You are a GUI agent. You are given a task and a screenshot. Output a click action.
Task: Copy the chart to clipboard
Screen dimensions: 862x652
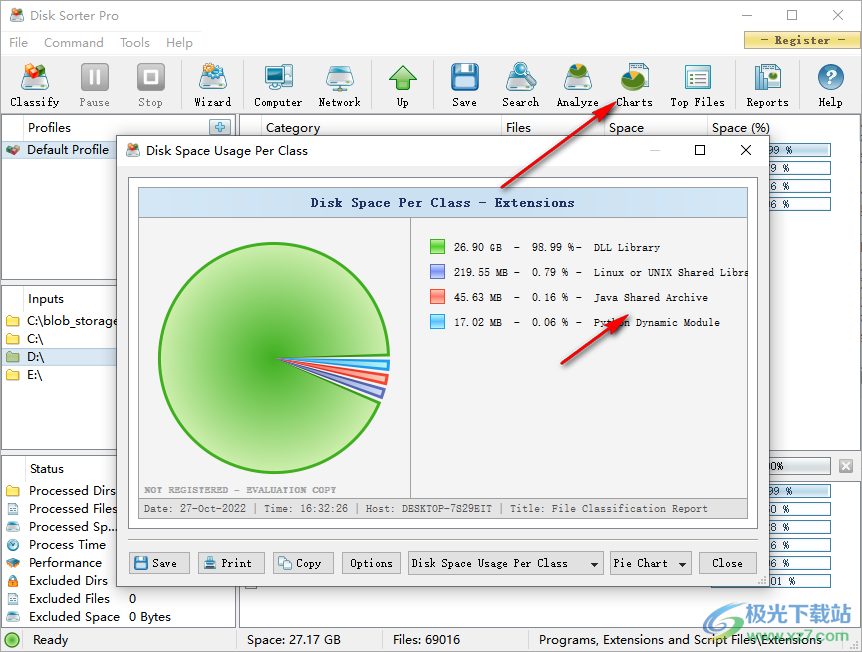(303, 563)
